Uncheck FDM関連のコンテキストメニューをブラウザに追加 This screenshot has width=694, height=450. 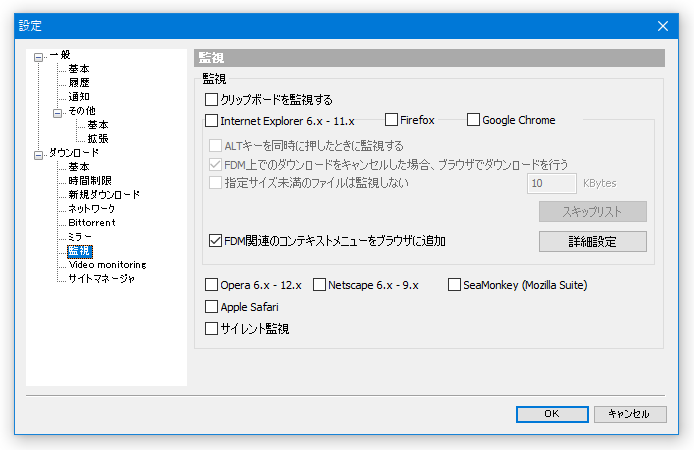click(x=215, y=241)
